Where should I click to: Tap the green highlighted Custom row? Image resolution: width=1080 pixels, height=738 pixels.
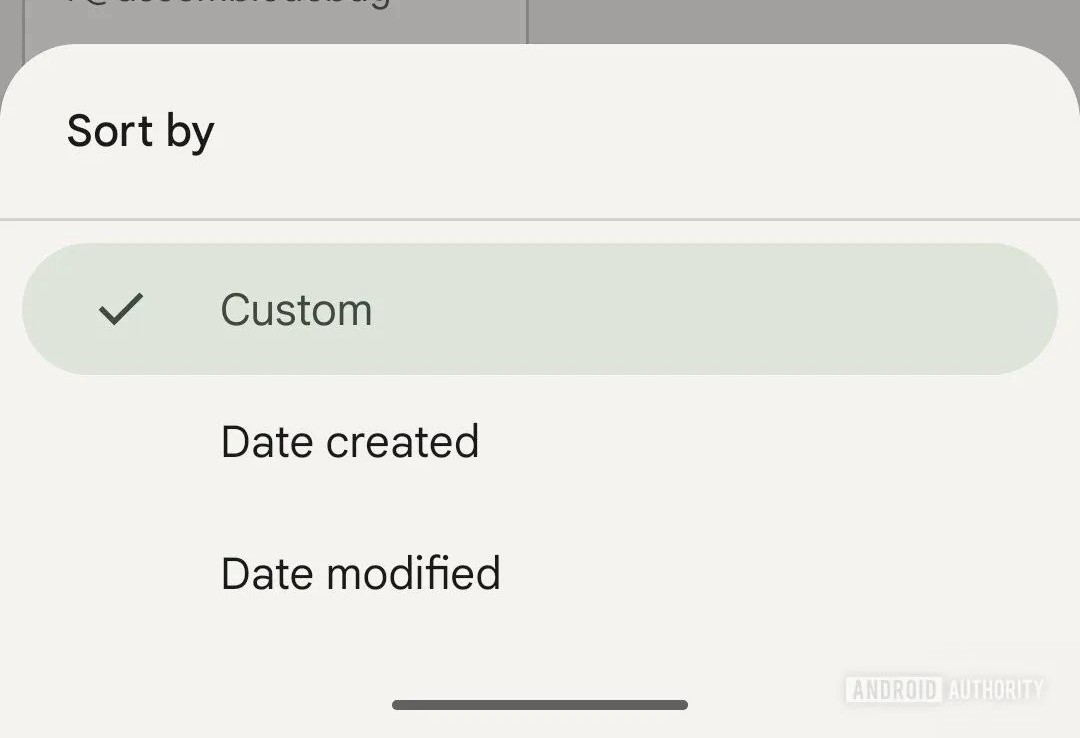pos(700,310)
